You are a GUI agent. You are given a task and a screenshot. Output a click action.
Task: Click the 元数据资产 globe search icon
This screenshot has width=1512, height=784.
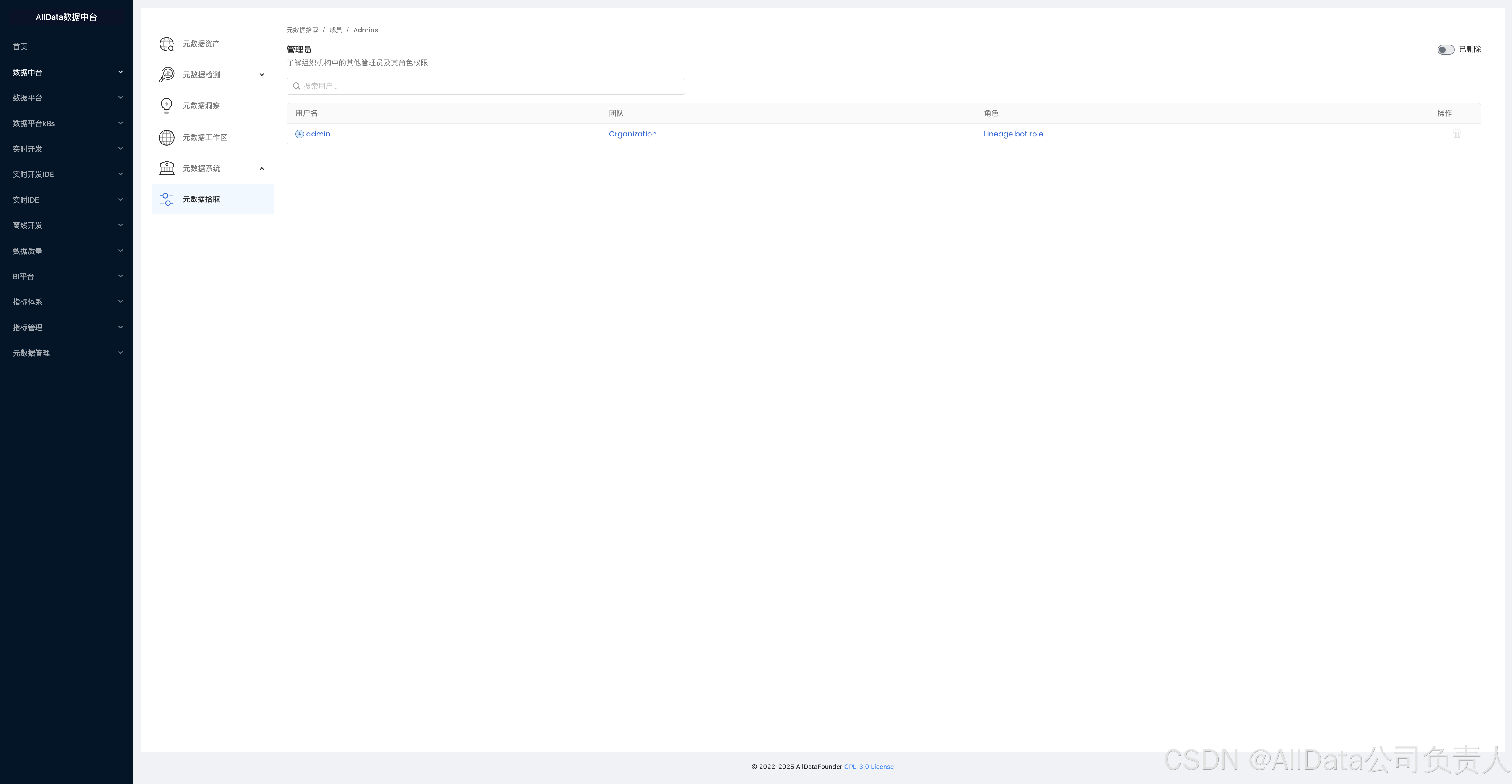pos(167,44)
